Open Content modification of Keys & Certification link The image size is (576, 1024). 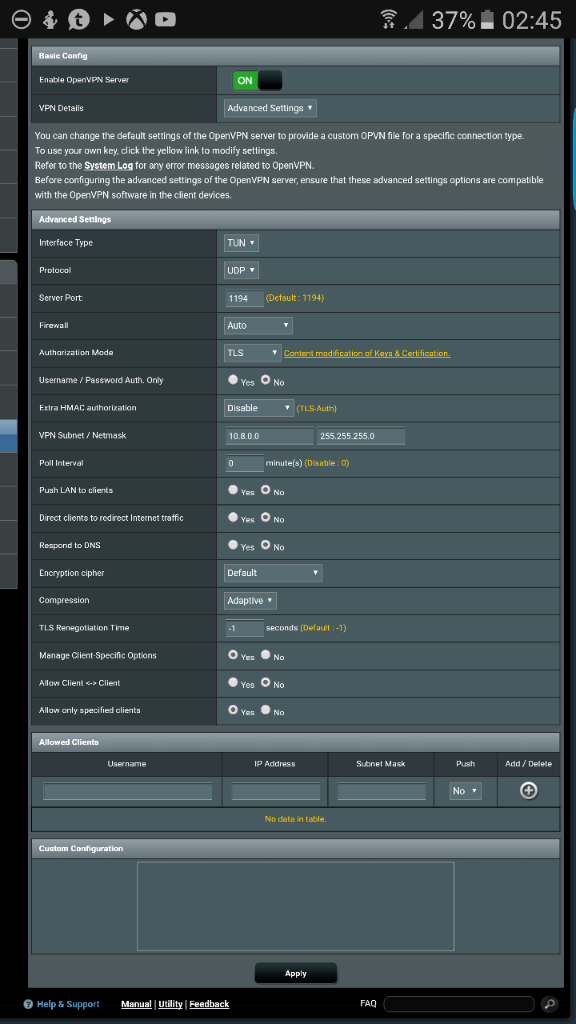367,353
